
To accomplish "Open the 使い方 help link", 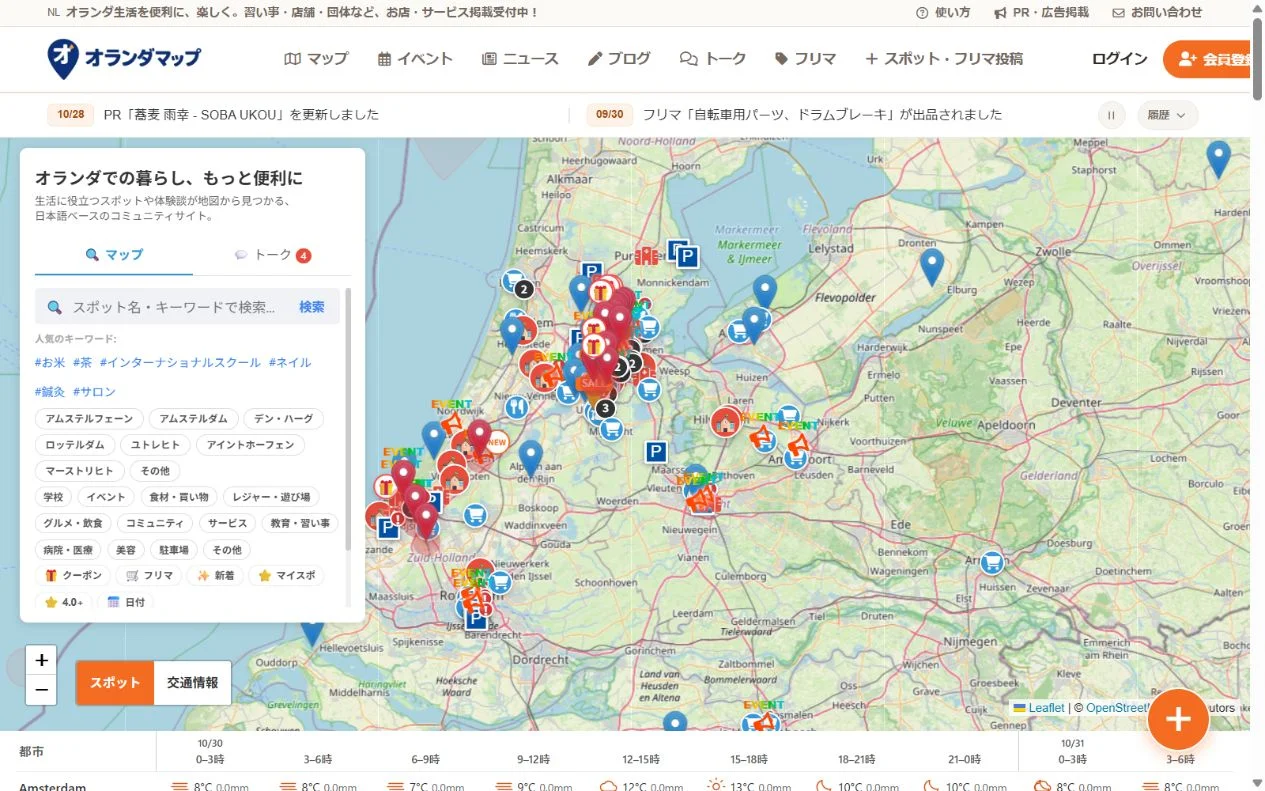I will pyautogui.click(x=943, y=13).
